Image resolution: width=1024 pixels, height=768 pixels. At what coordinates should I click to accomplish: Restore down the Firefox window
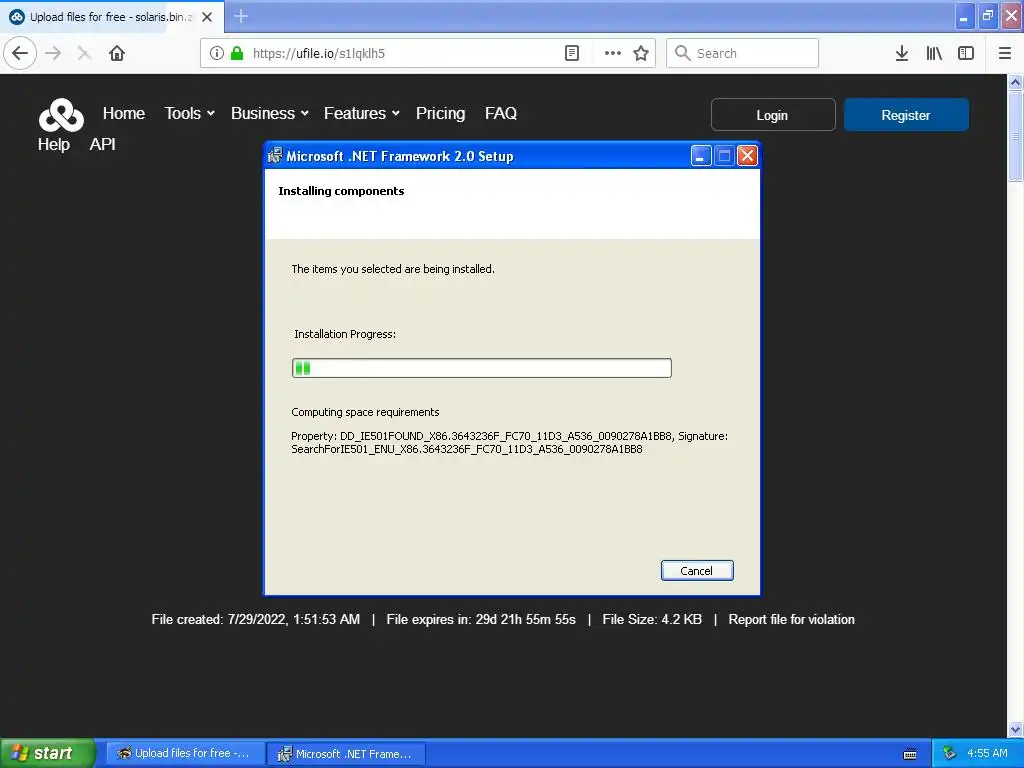coord(988,16)
